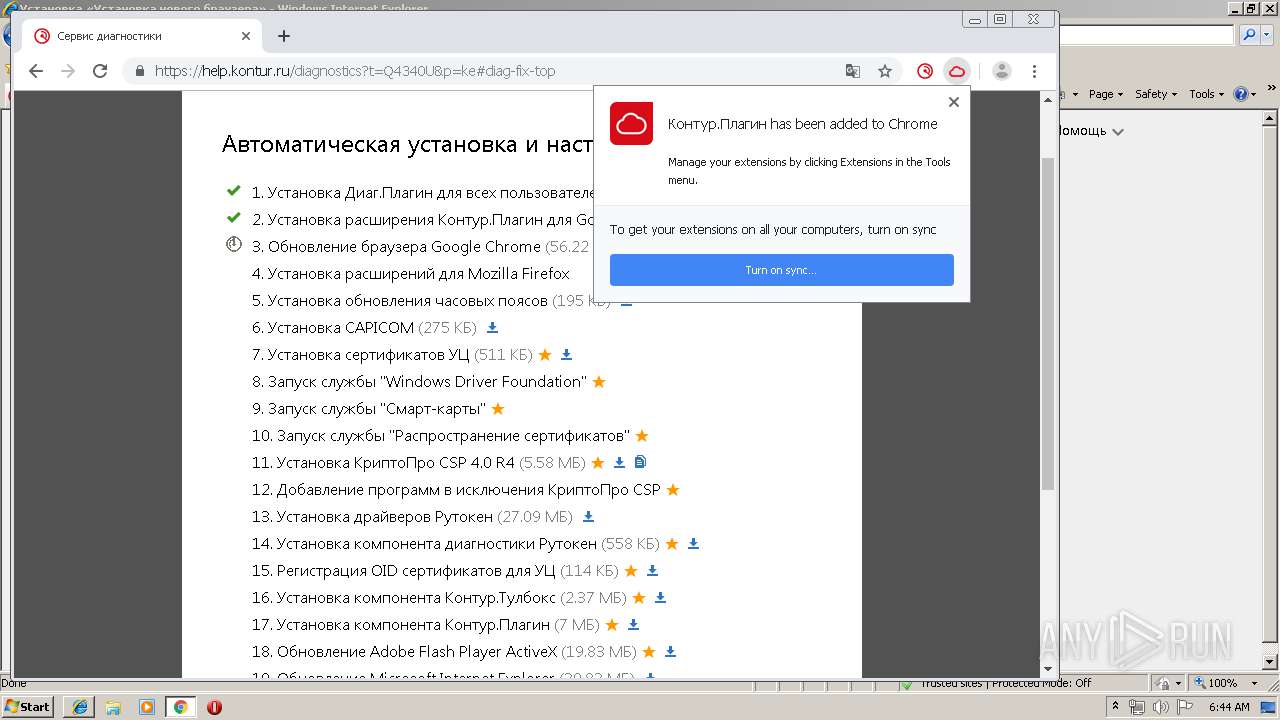Screen dimensions: 1280x720
Task: Reload the page in Chrome
Action: (100, 71)
